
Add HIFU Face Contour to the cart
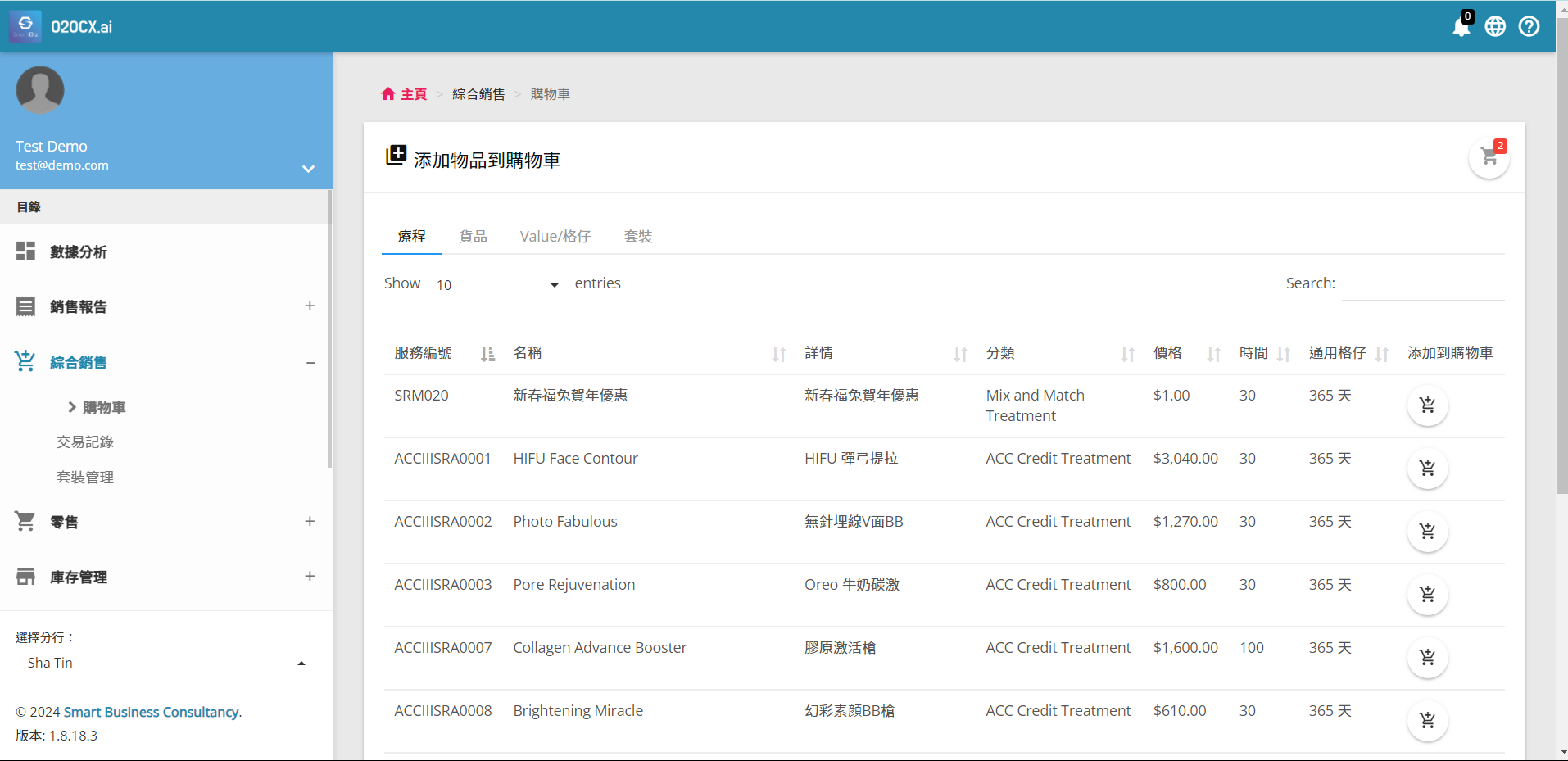[x=1427, y=469]
